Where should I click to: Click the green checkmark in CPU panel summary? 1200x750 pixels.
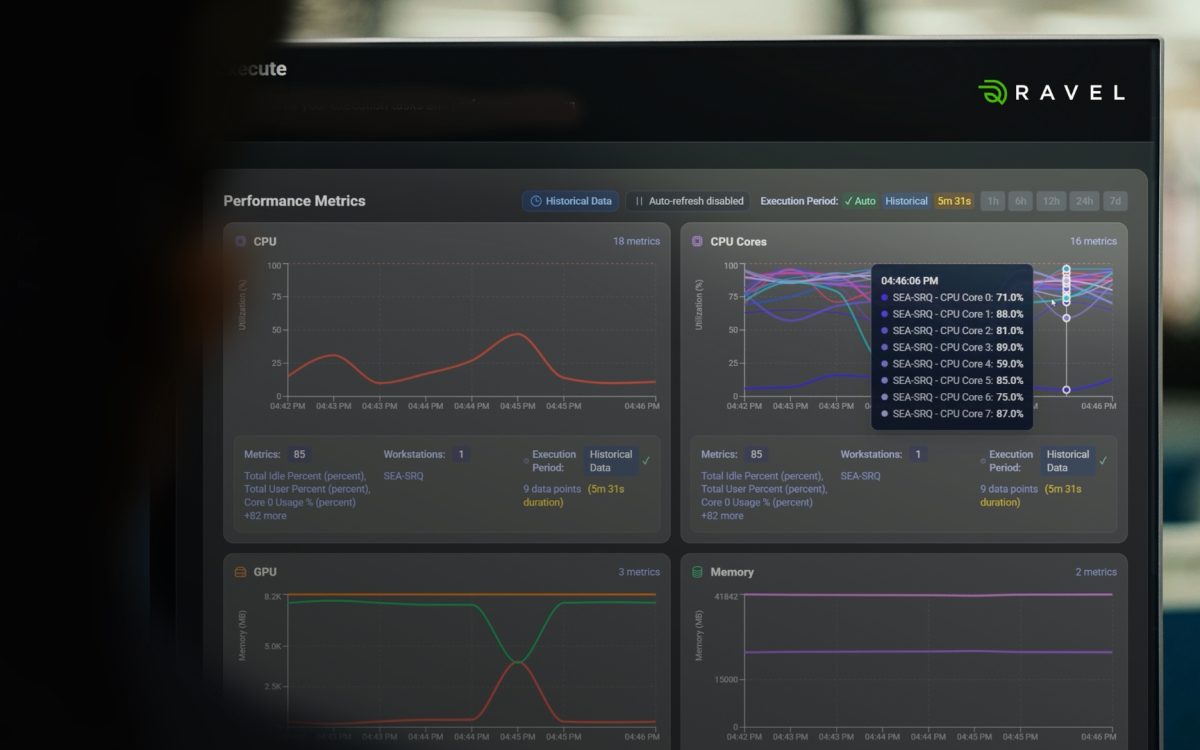pyautogui.click(x=646, y=461)
